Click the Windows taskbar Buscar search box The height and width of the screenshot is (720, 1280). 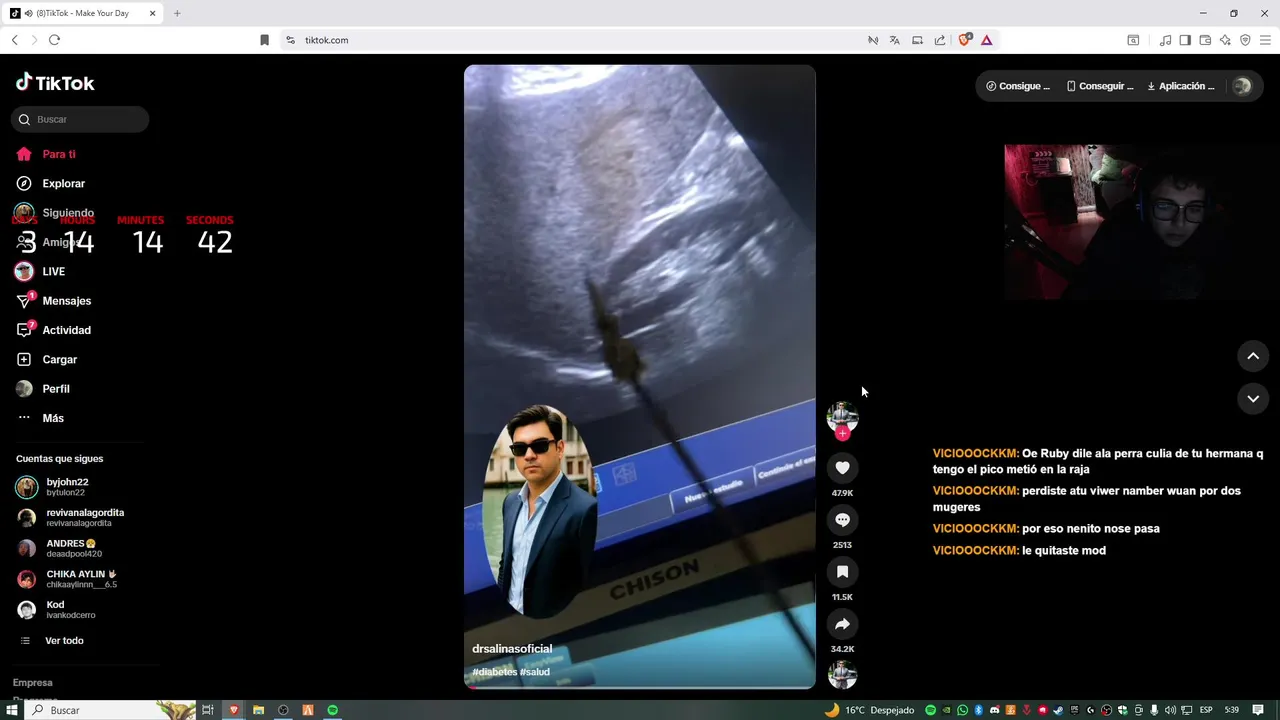tap(110, 710)
